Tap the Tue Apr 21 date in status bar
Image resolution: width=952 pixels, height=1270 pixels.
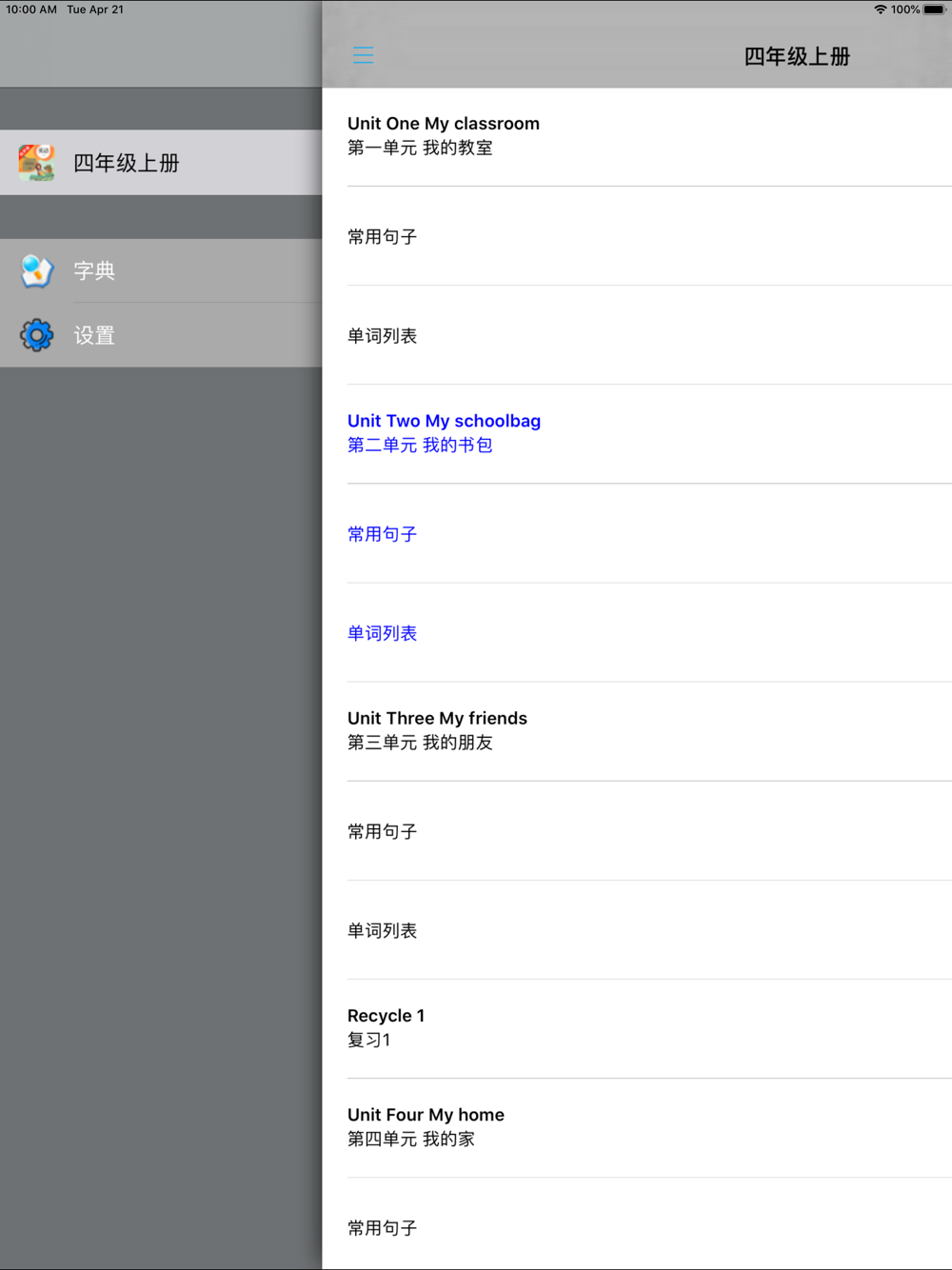click(95, 10)
